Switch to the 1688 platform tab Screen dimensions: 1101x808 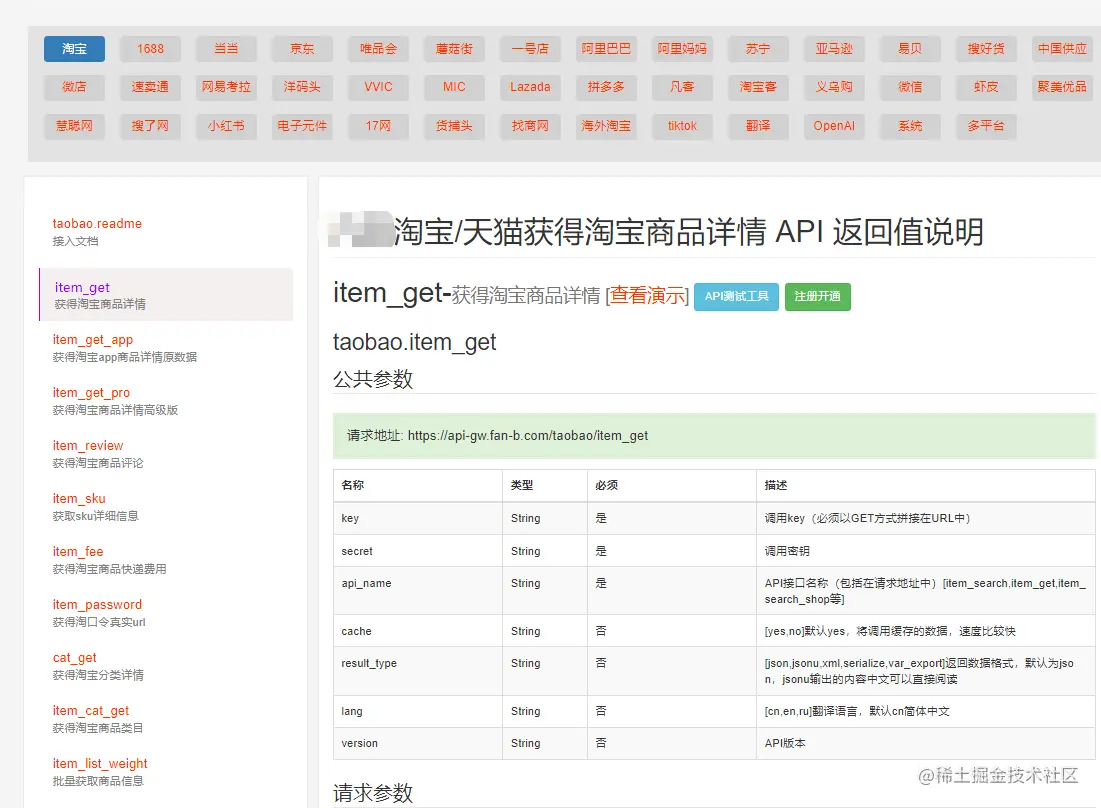tap(150, 48)
